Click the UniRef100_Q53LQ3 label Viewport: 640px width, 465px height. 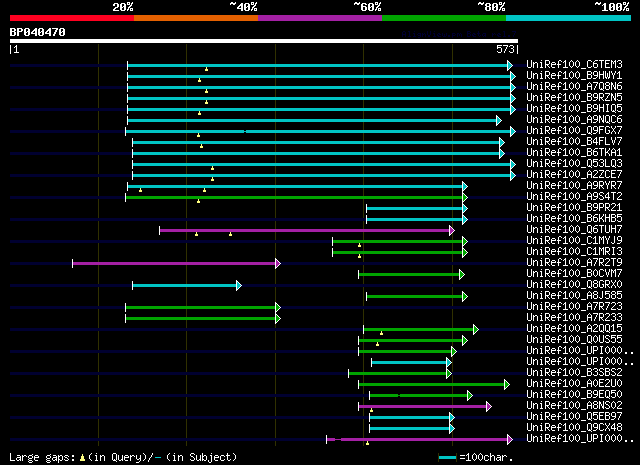[574, 164]
